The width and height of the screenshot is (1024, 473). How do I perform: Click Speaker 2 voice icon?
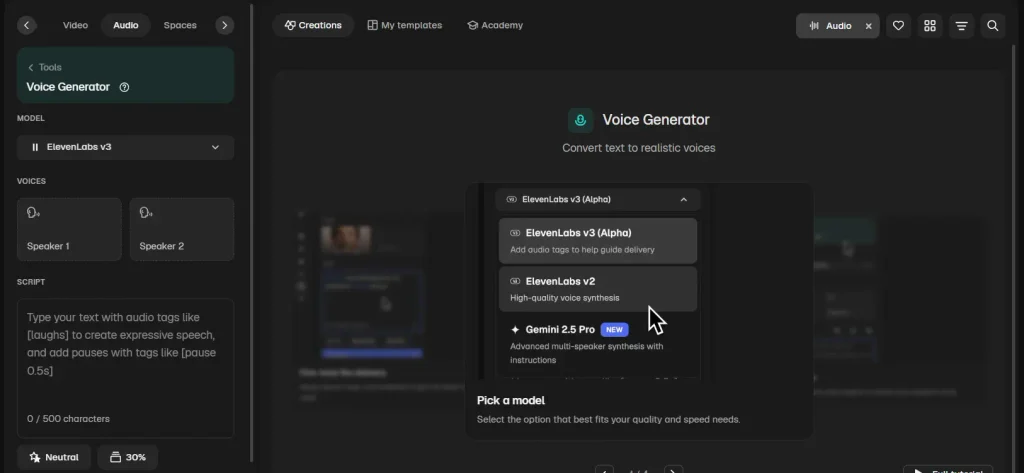(x=146, y=213)
